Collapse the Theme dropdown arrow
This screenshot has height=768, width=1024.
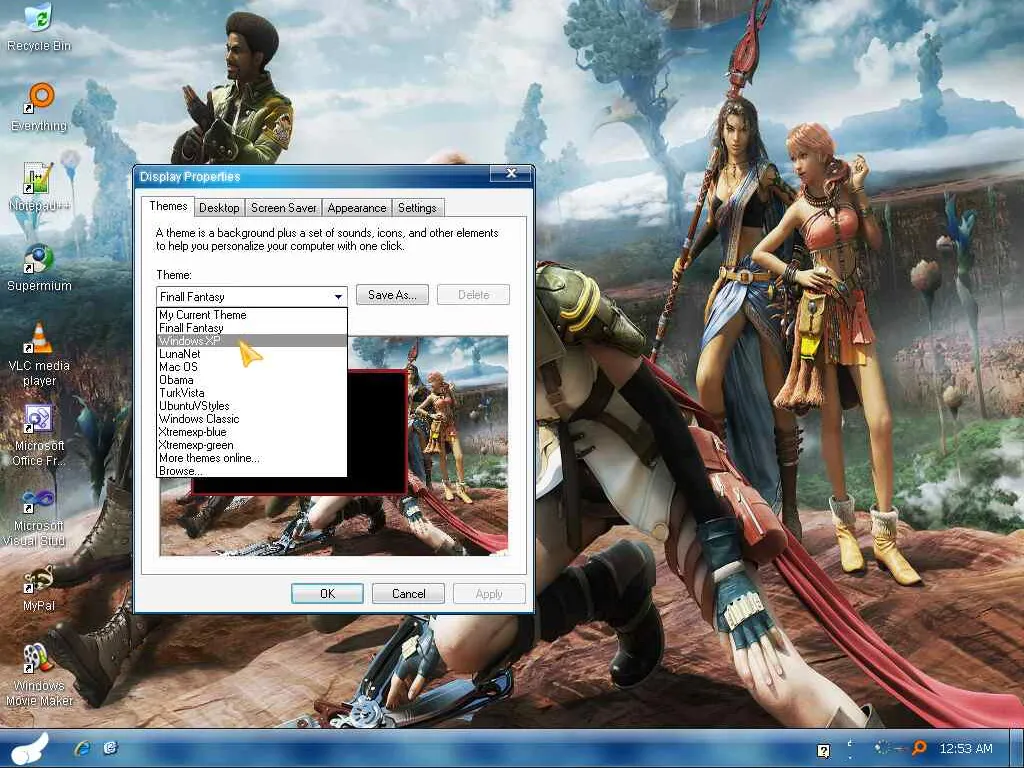coord(338,296)
